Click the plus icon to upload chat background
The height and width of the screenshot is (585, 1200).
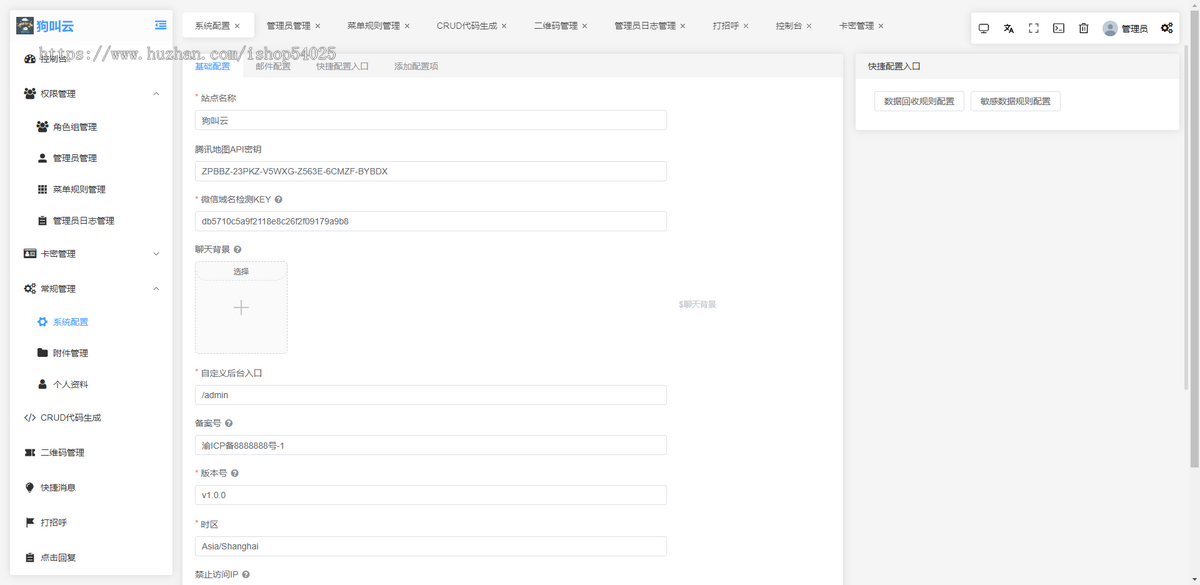click(241, 308)
